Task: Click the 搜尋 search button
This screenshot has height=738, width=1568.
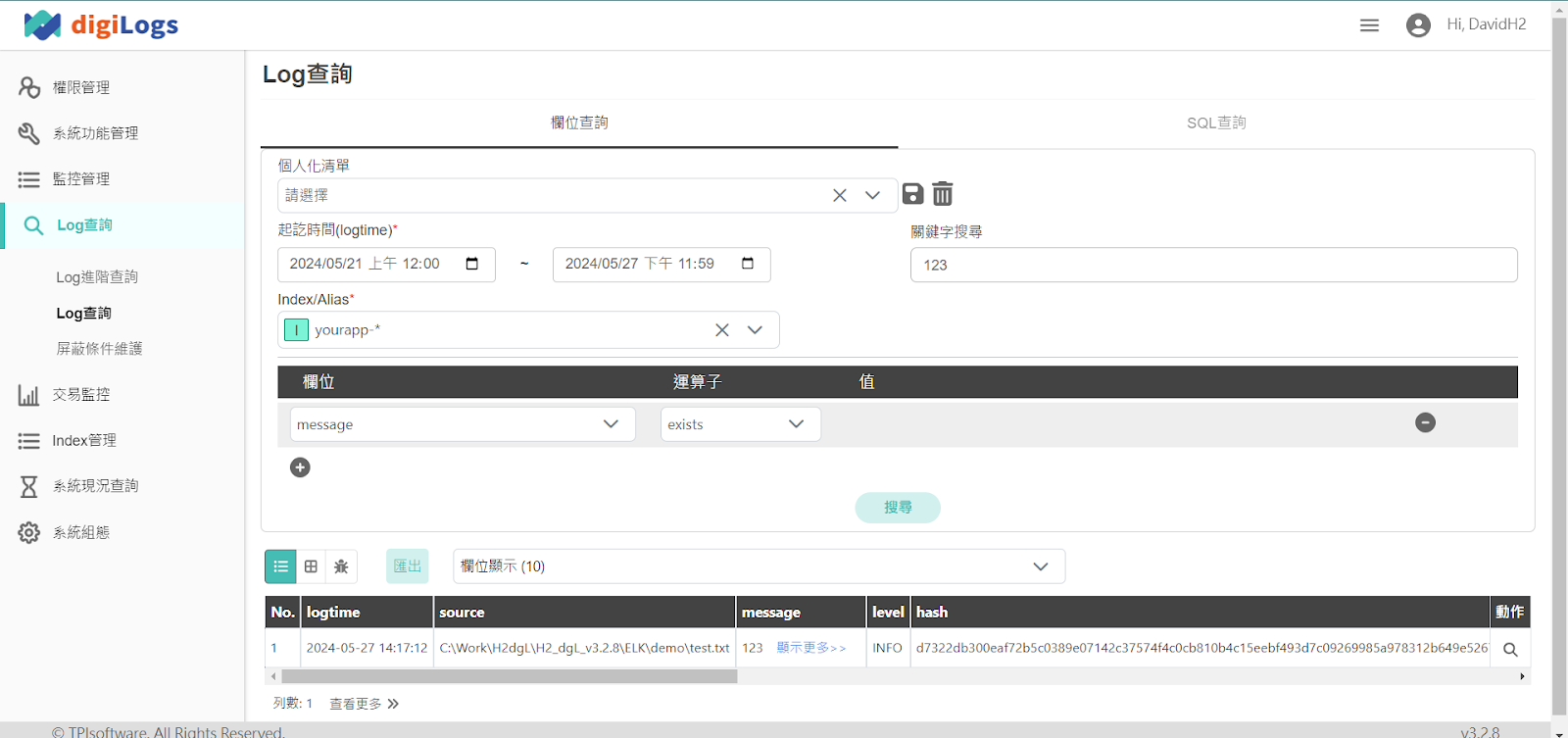Action: [x=898, y=508]
